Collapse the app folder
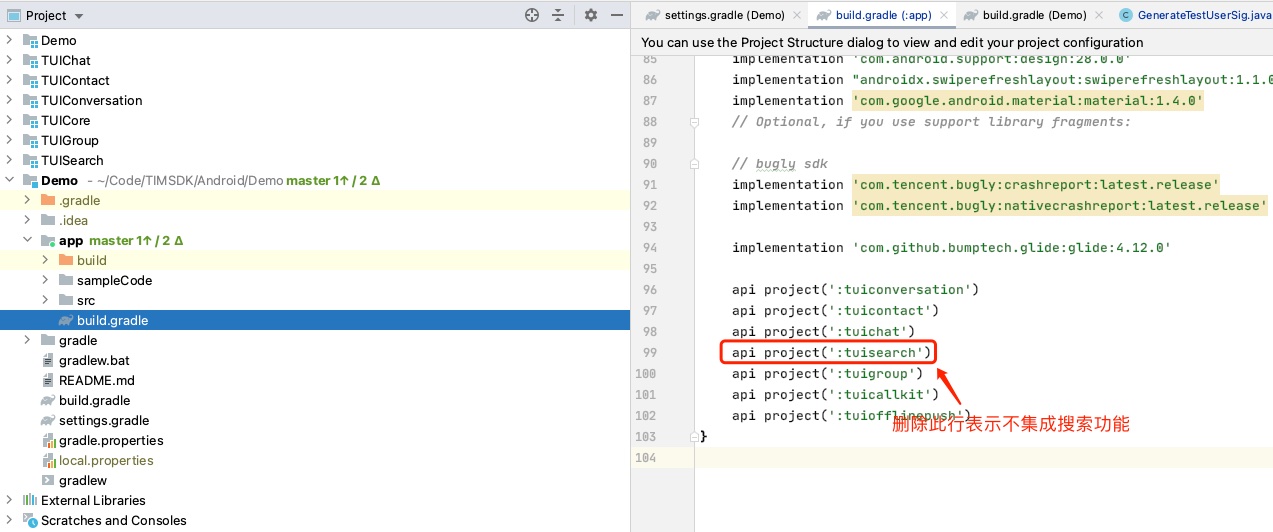 pos(28,241)
